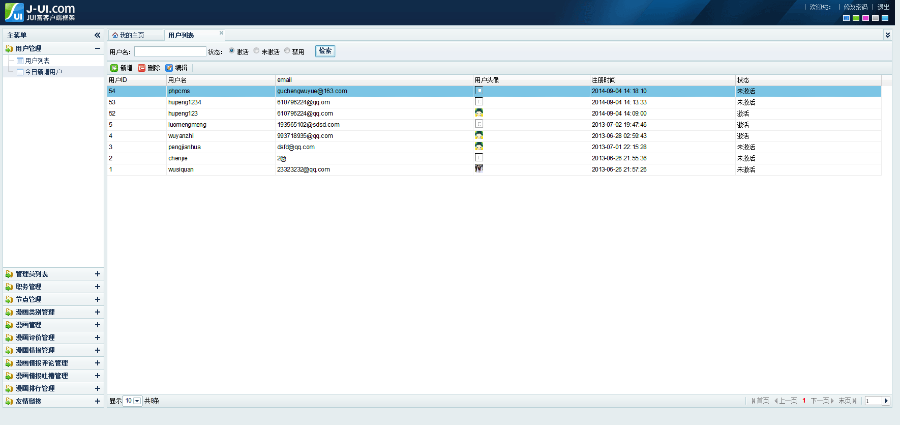Go to last page (末页)

849,400
